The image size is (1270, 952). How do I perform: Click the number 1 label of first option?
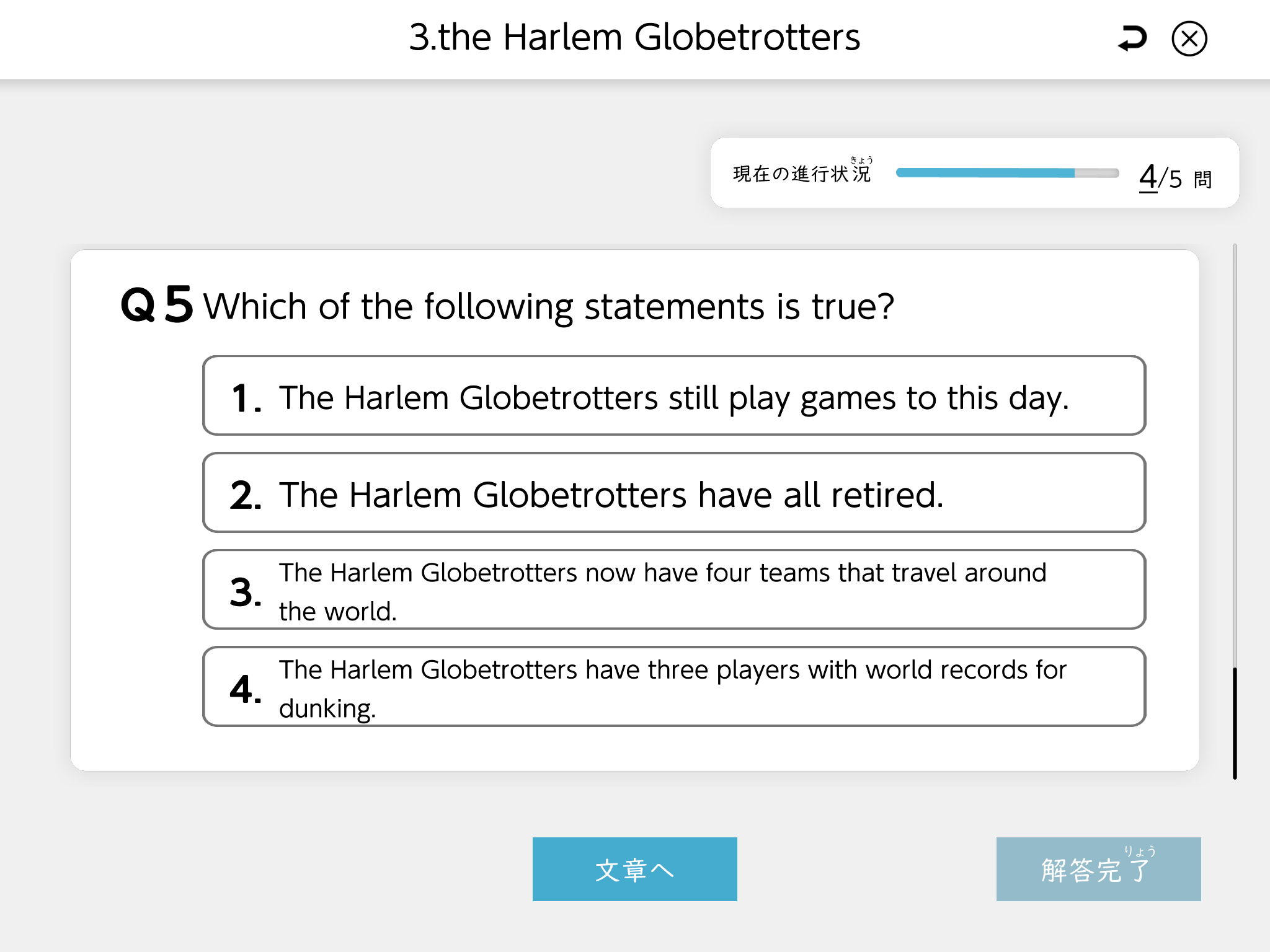click(x=246, y=398)
